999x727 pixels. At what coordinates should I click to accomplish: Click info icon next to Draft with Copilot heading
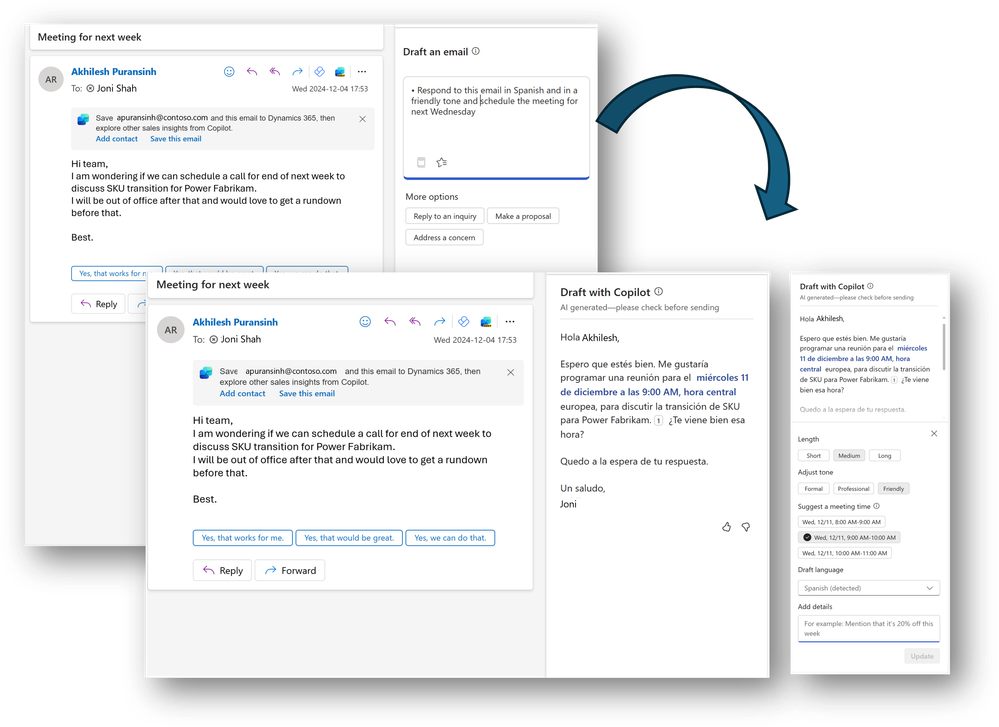[659, 291]
